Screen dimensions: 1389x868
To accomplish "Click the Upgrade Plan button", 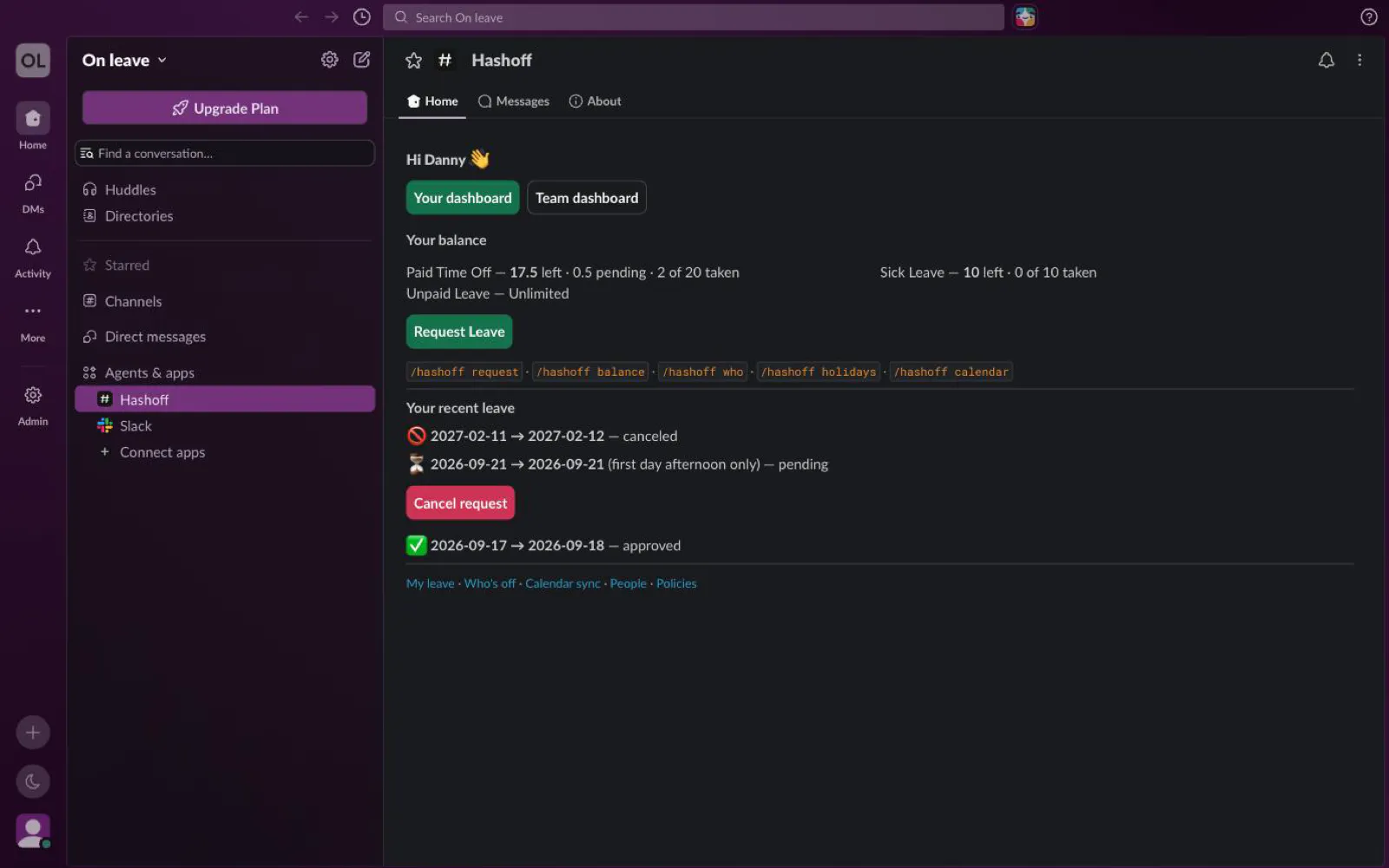I will tap(225, 108).
